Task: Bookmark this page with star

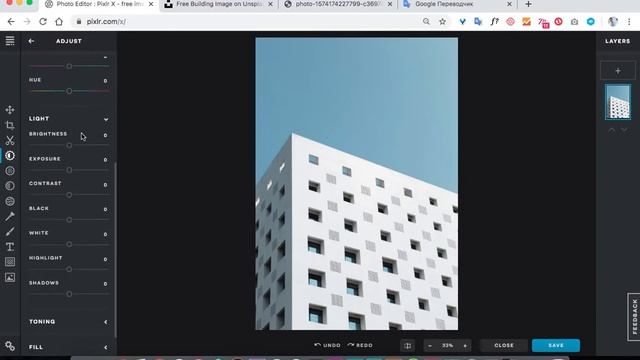Action: [442, 22]
